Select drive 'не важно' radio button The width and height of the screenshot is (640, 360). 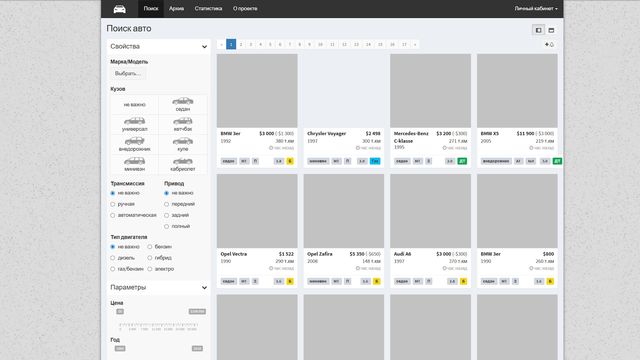click(x=167, y=193)
